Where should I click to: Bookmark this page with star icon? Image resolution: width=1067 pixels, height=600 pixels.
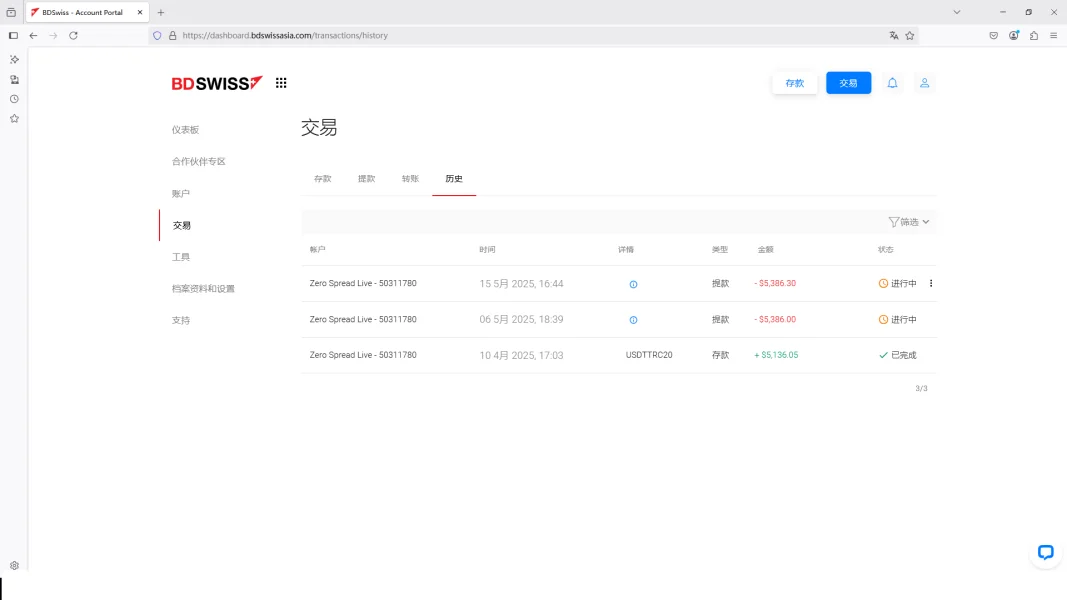click(910, 35)
